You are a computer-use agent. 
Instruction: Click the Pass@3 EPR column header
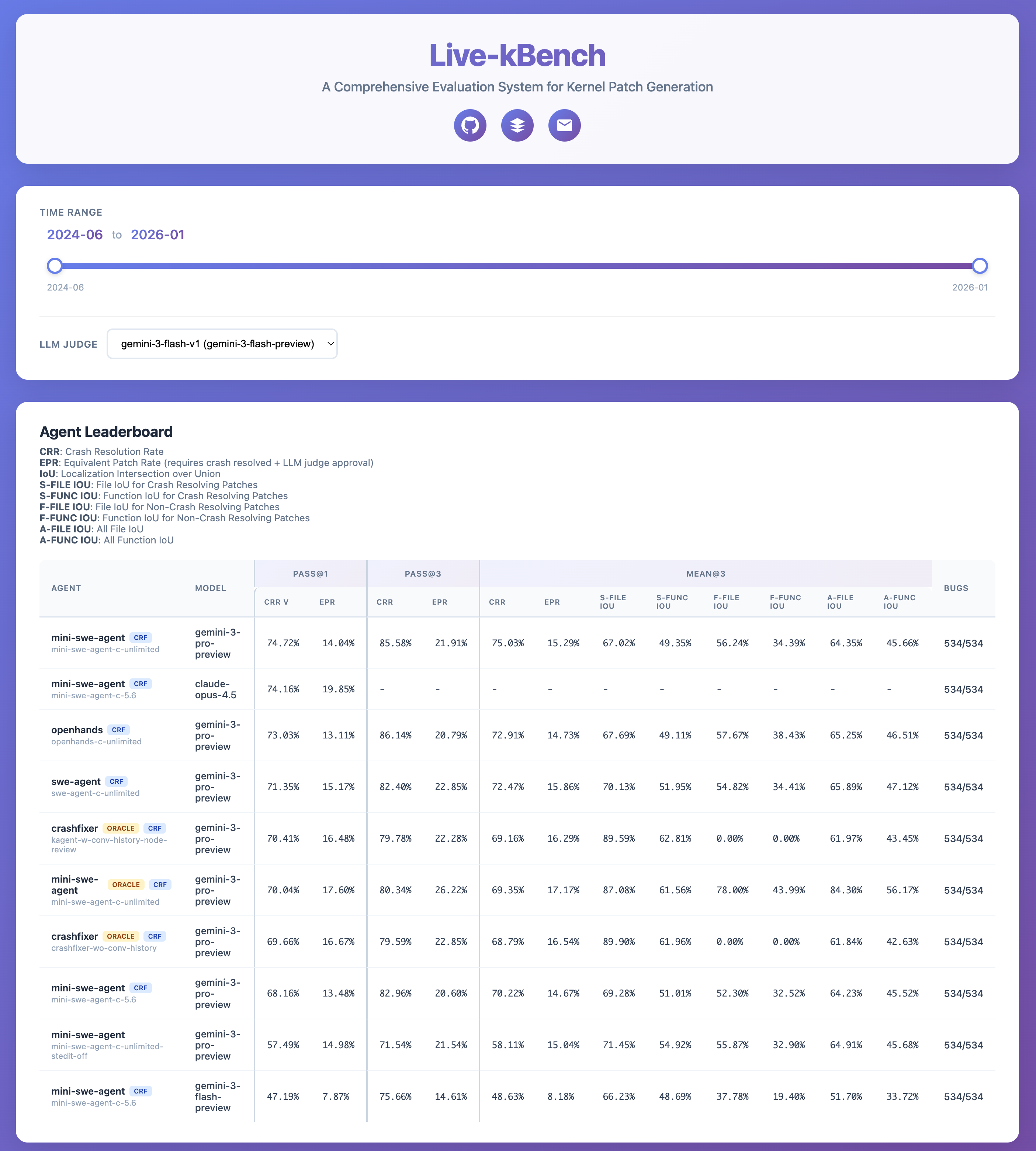440,602
